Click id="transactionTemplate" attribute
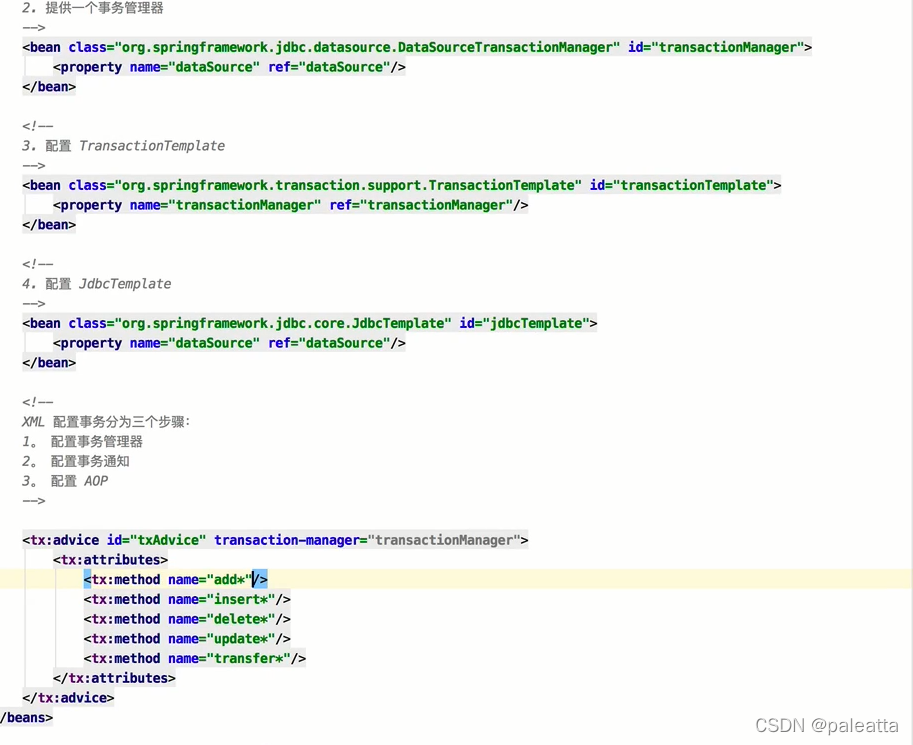Viewport: 913px width, 745px height. pyautogui.click(x=681, y=185)
